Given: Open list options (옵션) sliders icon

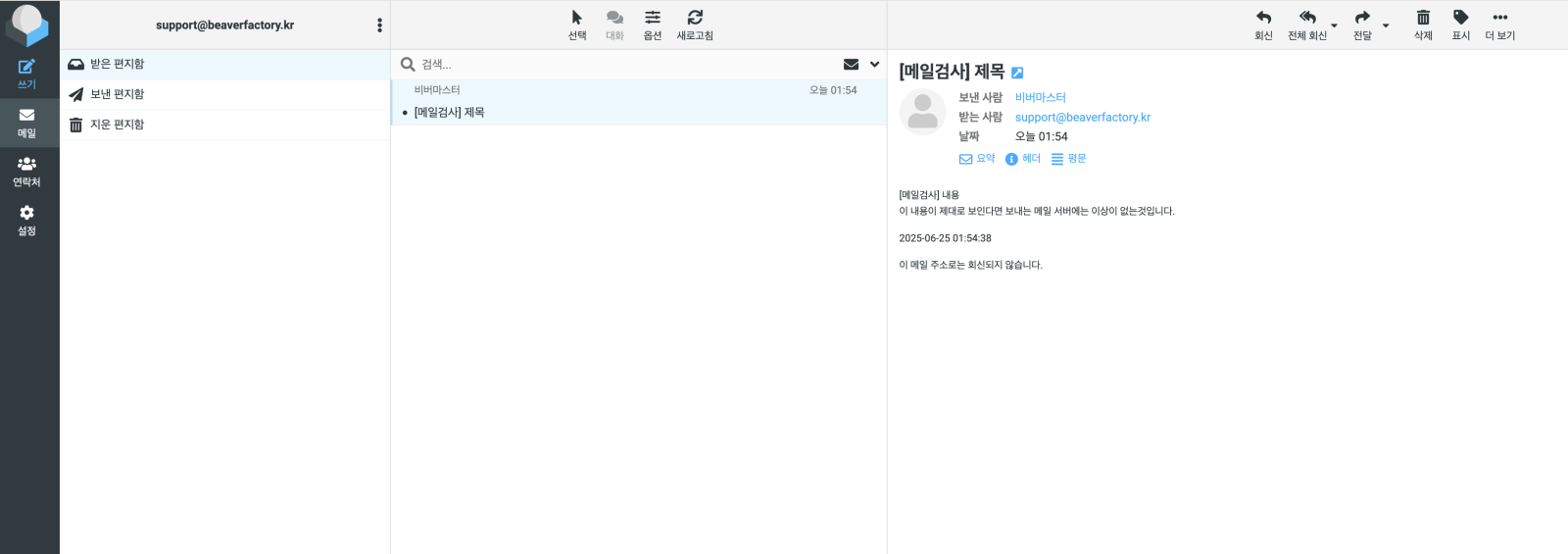Looking at the screenshot, I should (653, 25).
